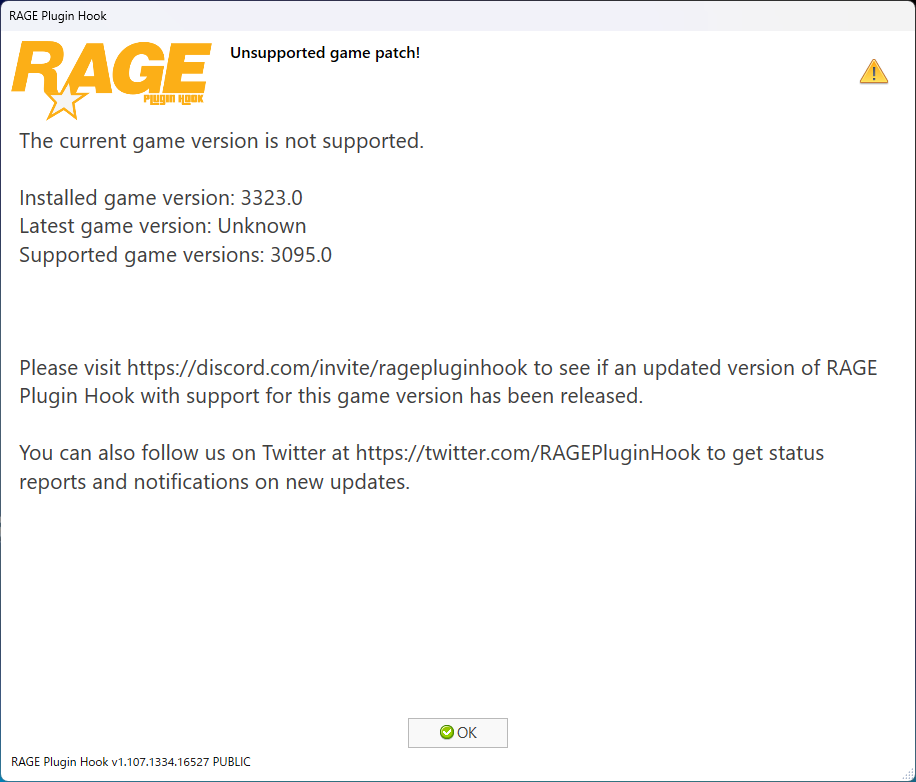Click the green checkmark icon on OK
Screen dimensions: 916x782
coord(446,732)
